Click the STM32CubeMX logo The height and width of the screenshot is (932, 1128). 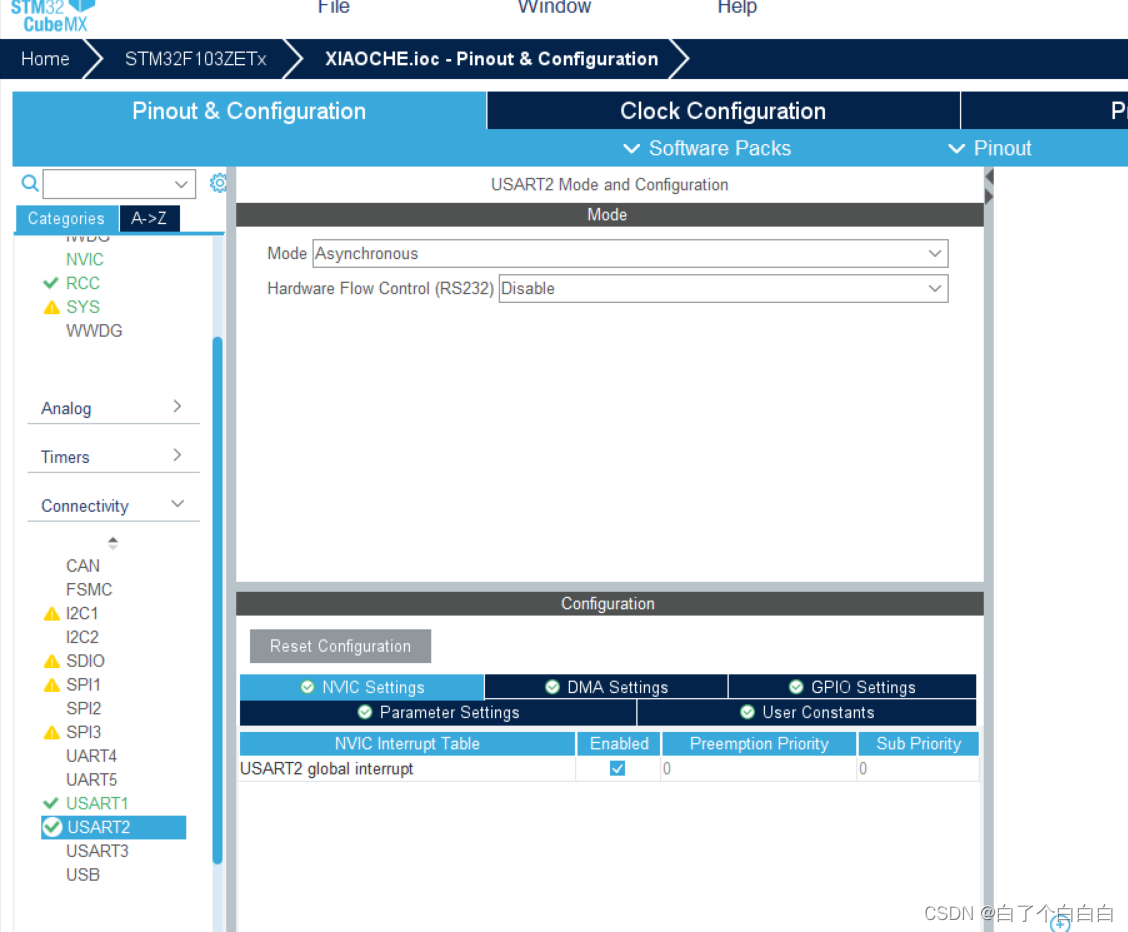53,16
